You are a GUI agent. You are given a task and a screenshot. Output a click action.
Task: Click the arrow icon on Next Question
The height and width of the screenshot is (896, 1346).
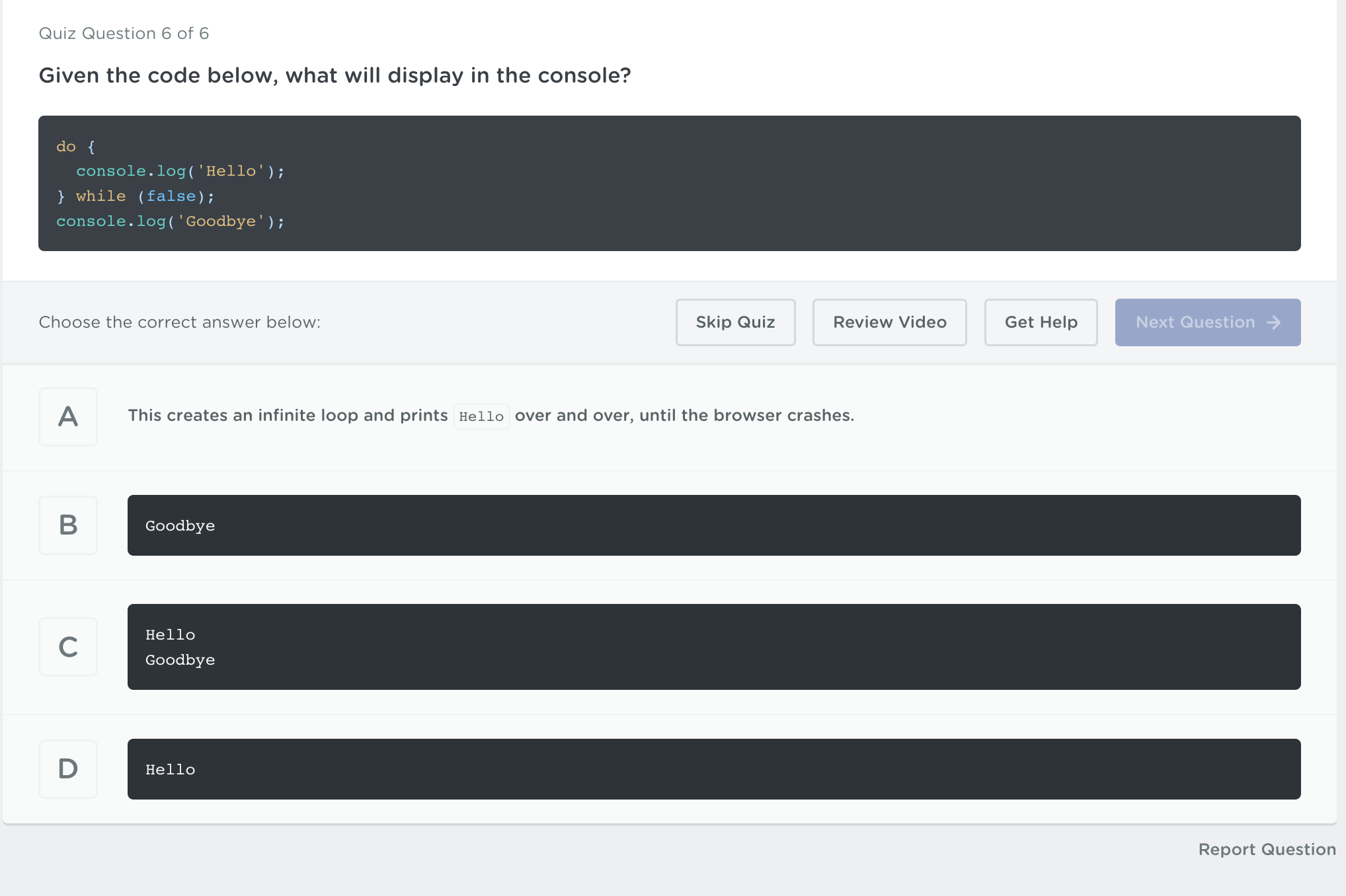click(x=1274, y=322)
